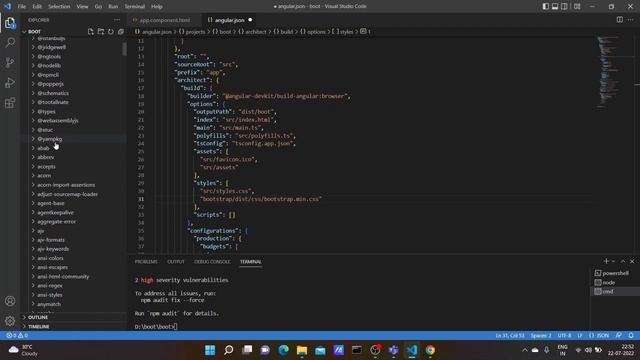Viewport: 640px width, 360px height.
Task: Refresh the BOOT explorer
Action: (x=111, y=31)
